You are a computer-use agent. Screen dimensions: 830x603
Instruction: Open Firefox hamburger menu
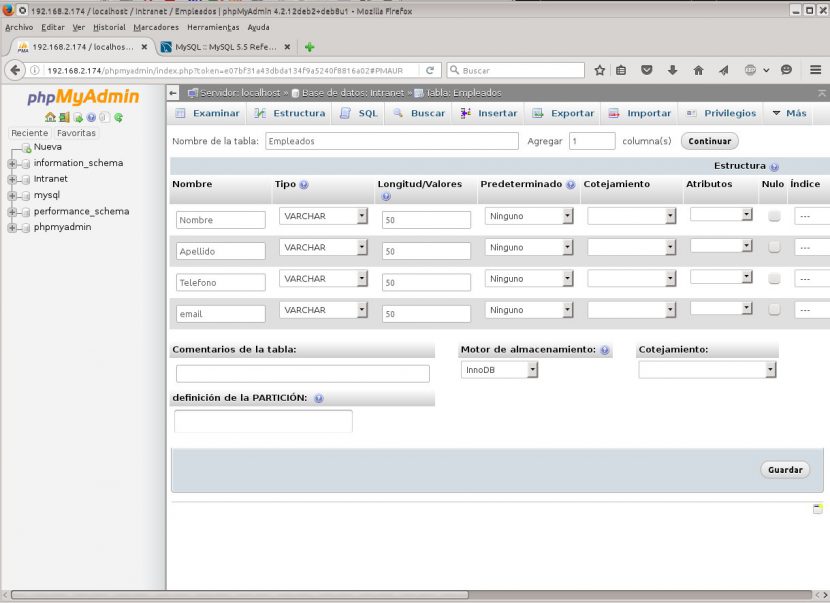[815, 70]
